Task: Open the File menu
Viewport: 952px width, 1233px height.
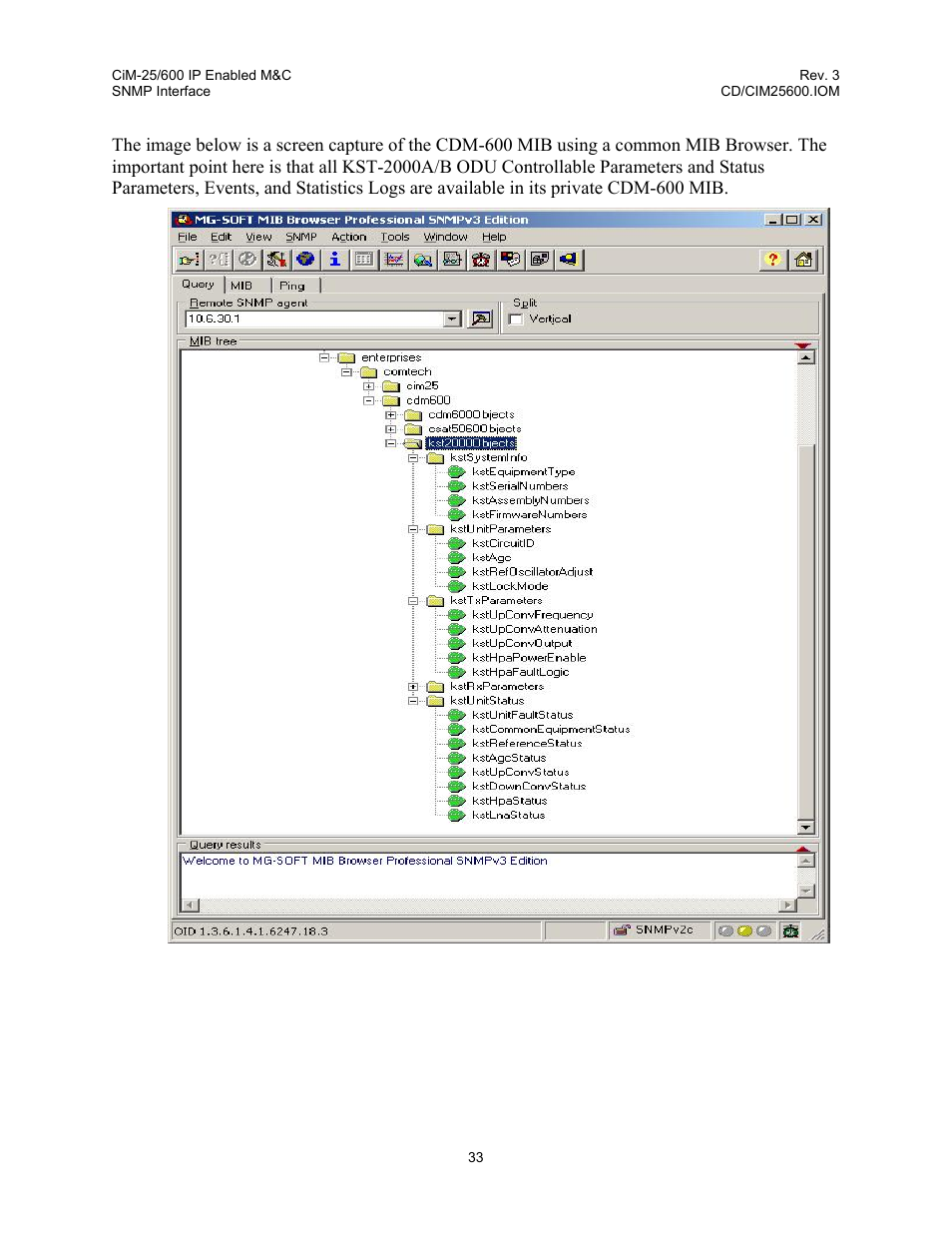Action: click(188, 238)
